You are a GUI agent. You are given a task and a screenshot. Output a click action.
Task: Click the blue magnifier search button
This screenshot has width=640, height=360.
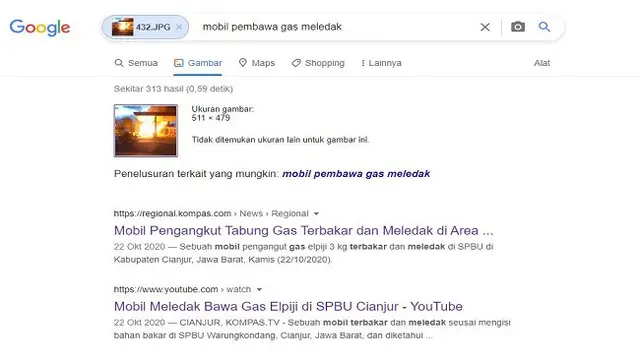click(x=544, y=27)
